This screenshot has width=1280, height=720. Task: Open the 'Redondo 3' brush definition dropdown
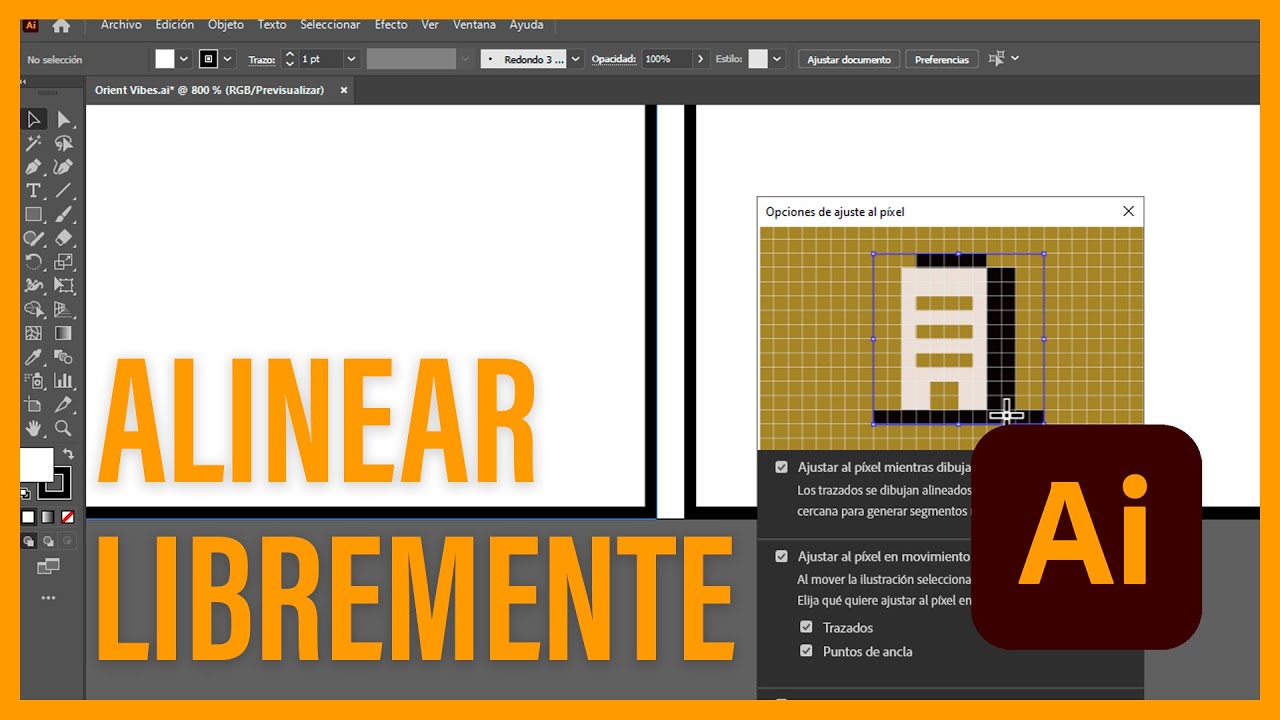coord(576,59)
